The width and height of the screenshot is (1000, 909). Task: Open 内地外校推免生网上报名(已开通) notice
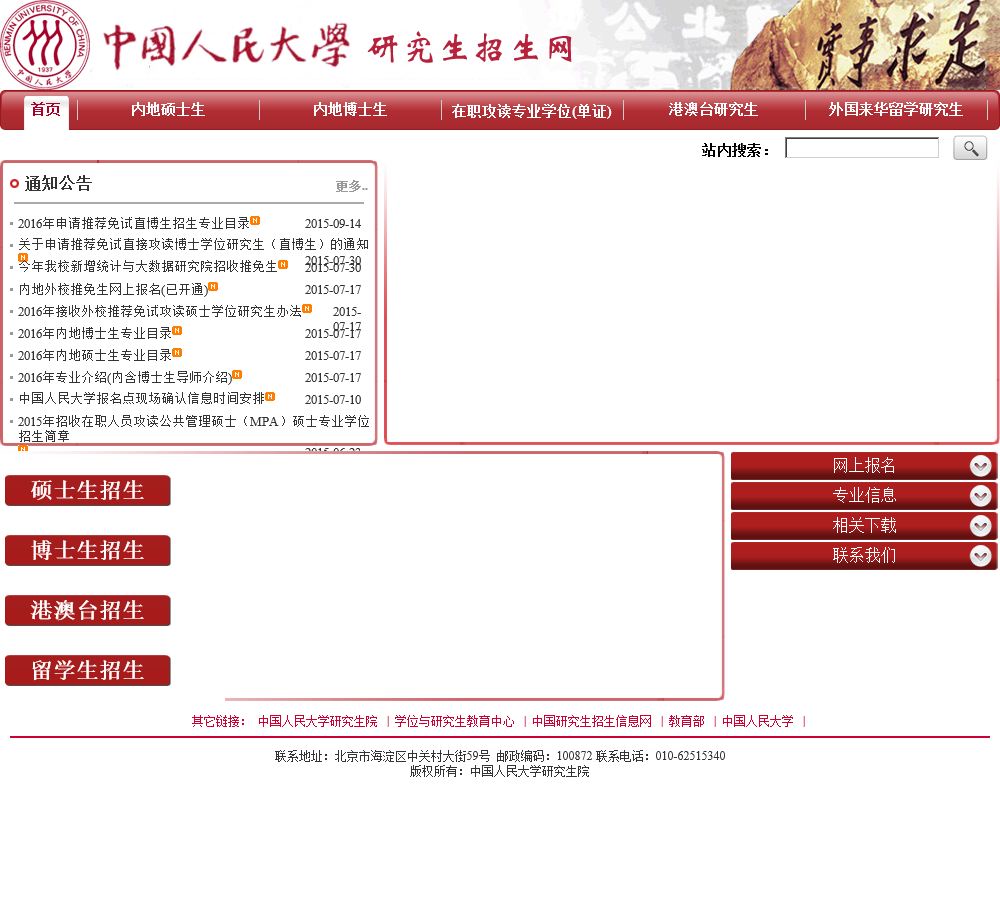pyautogui.click(x=113, y=290)
